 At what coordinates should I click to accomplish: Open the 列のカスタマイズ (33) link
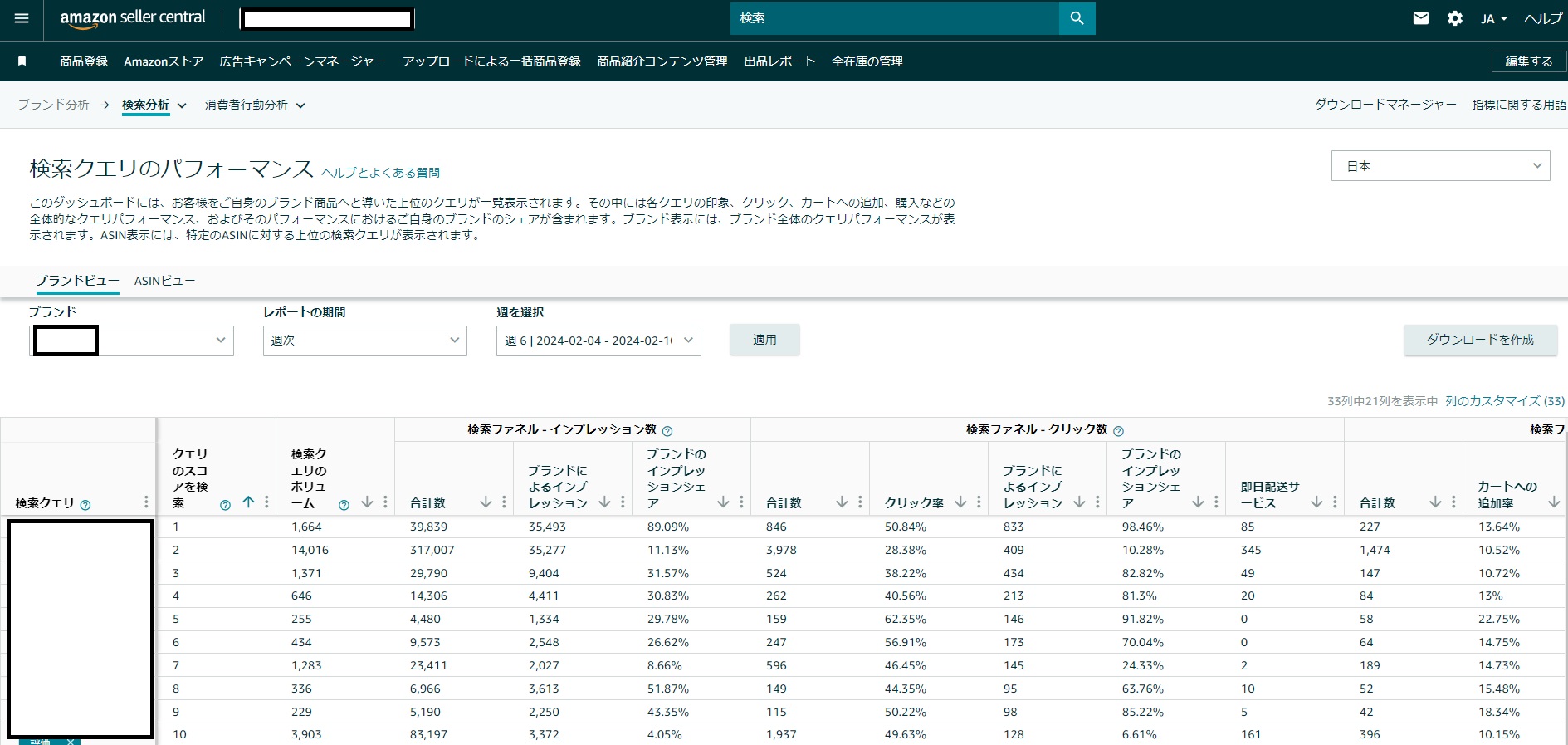(x=1504, y=401)
